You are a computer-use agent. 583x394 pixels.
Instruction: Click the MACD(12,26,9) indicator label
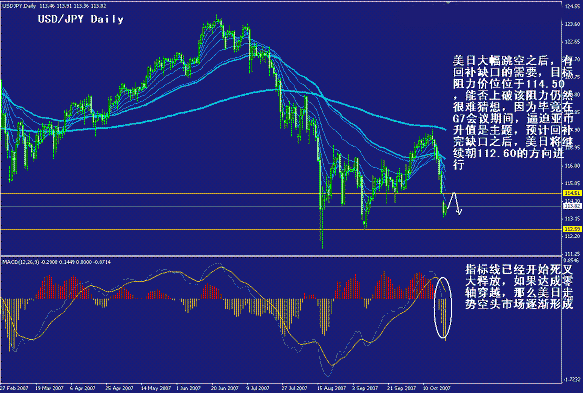click(56, 262)
